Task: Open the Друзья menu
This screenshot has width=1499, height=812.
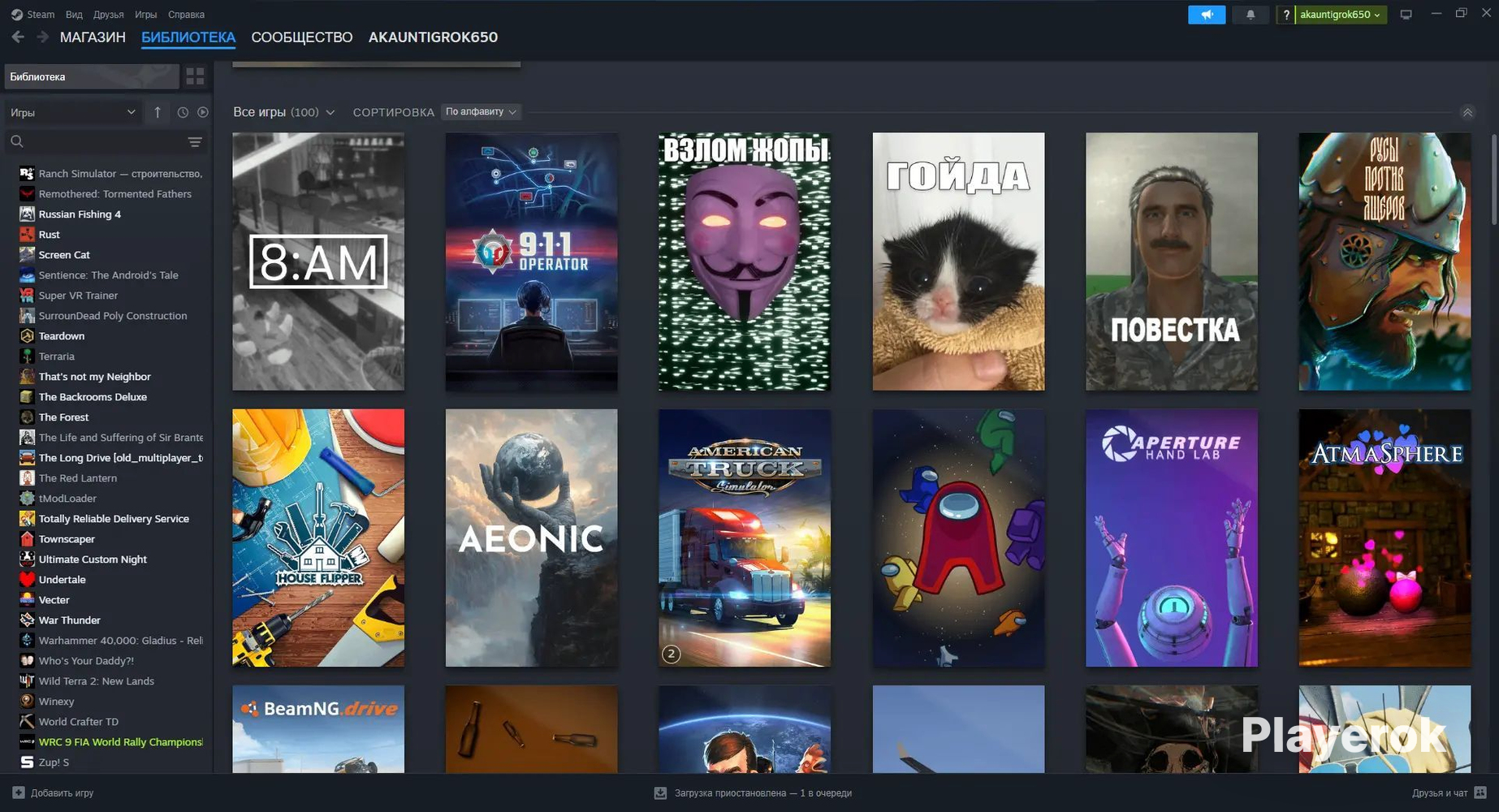Action: click(109, 15)
